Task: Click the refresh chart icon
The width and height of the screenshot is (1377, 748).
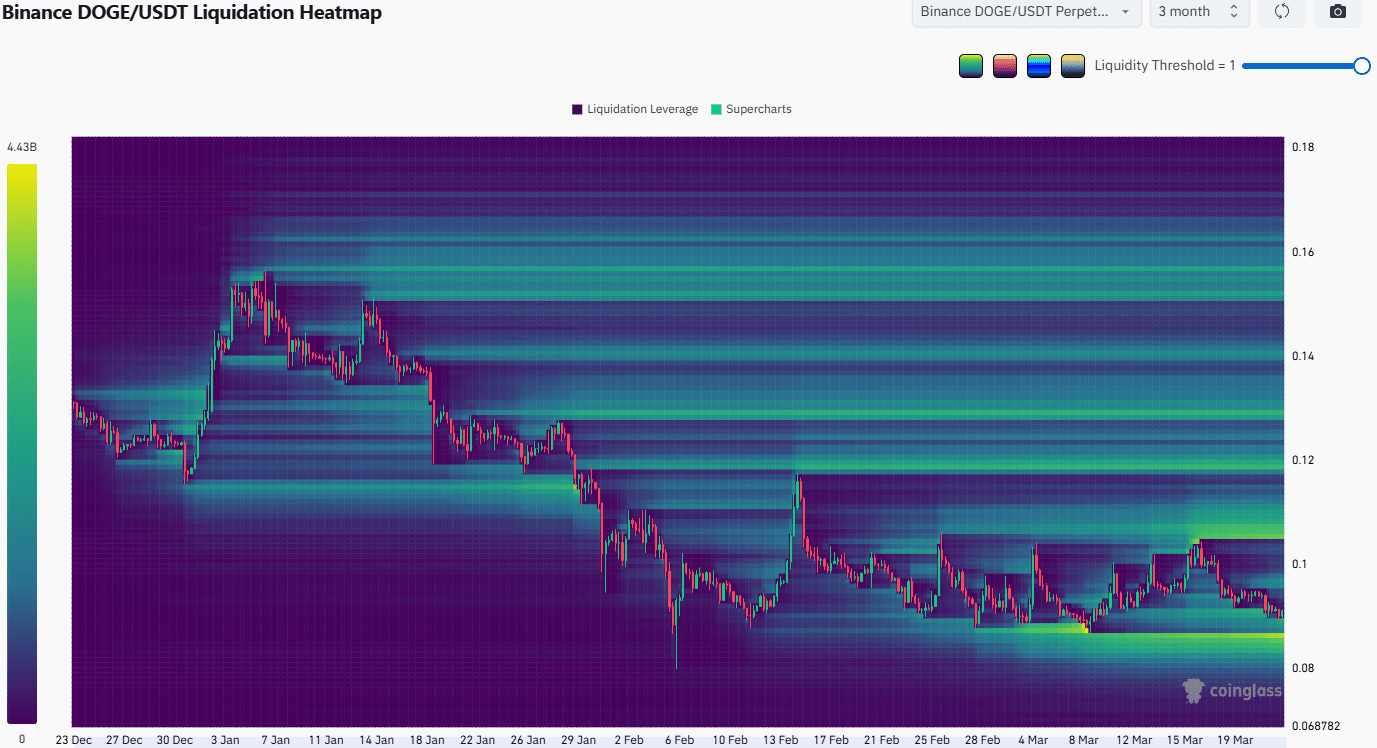Action: 1281,12
